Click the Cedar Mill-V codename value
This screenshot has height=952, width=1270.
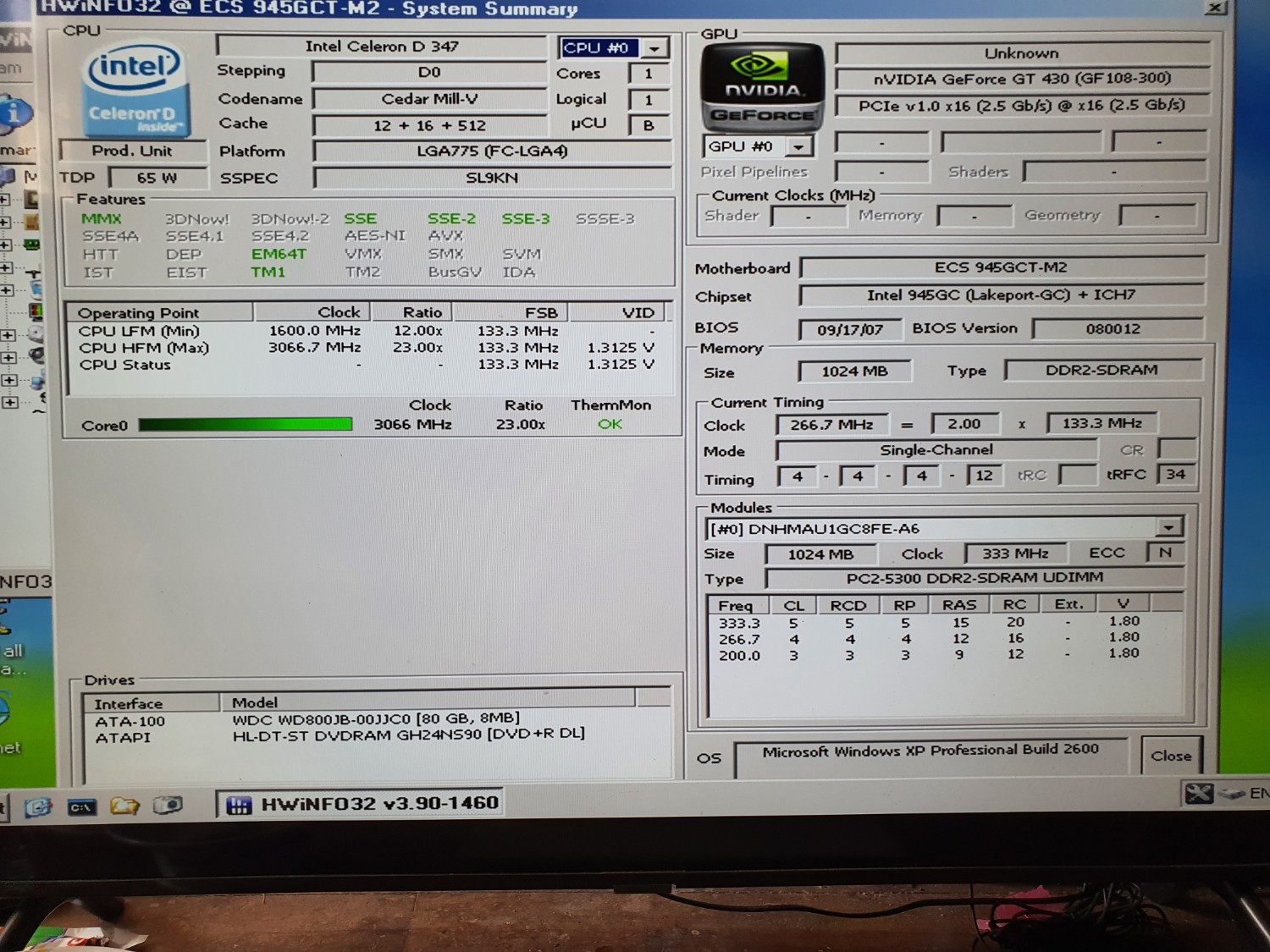pos(429,99)
